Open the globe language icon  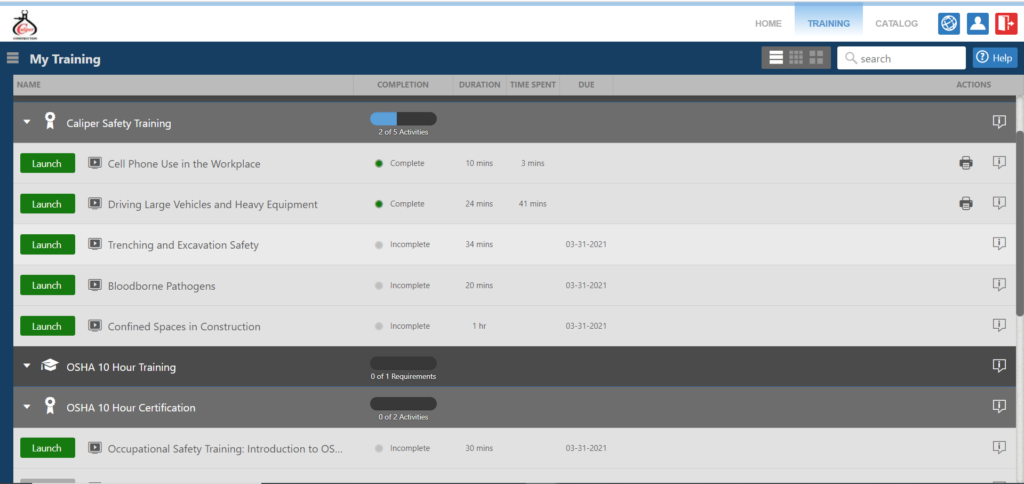point(948,24)
